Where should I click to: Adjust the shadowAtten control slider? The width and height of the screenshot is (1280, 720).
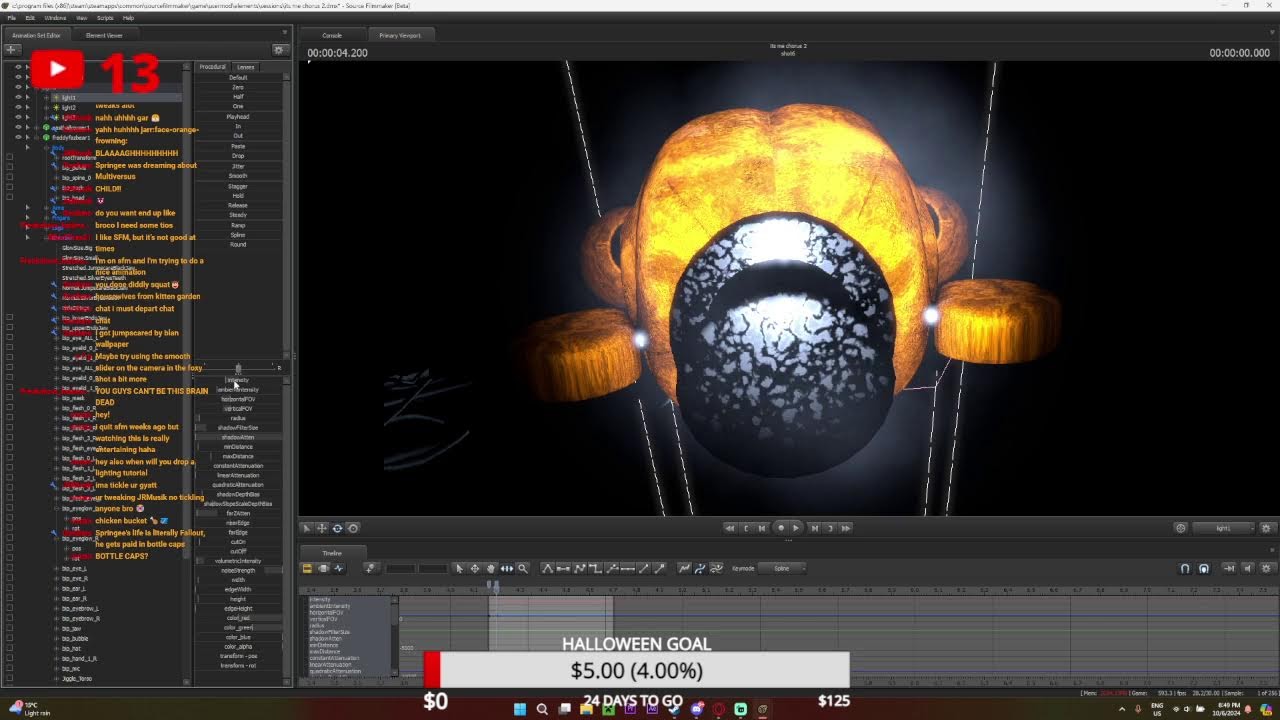coord(238,437)
